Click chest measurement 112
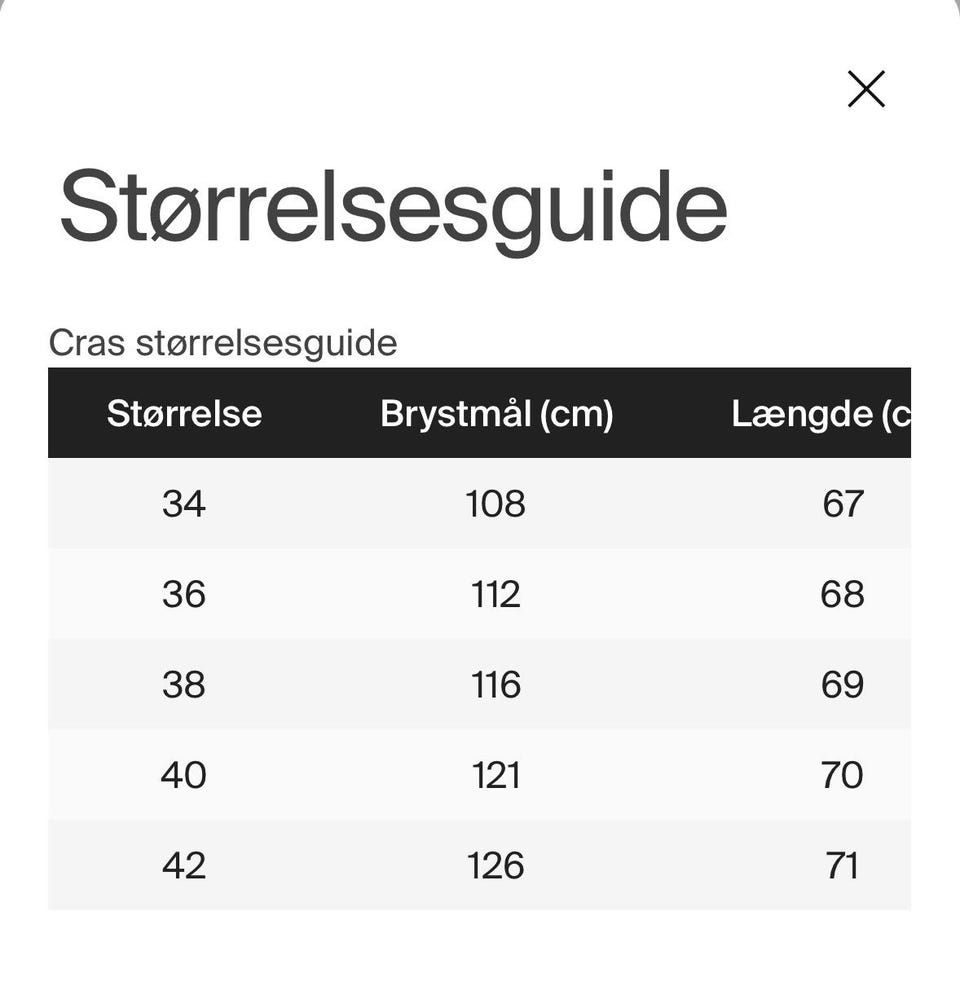The width and height of the screenshot is (960, 986). click(496, 594)
